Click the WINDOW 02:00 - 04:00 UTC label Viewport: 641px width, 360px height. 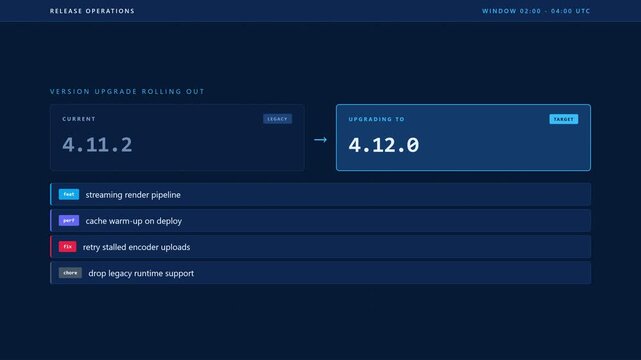536,11
